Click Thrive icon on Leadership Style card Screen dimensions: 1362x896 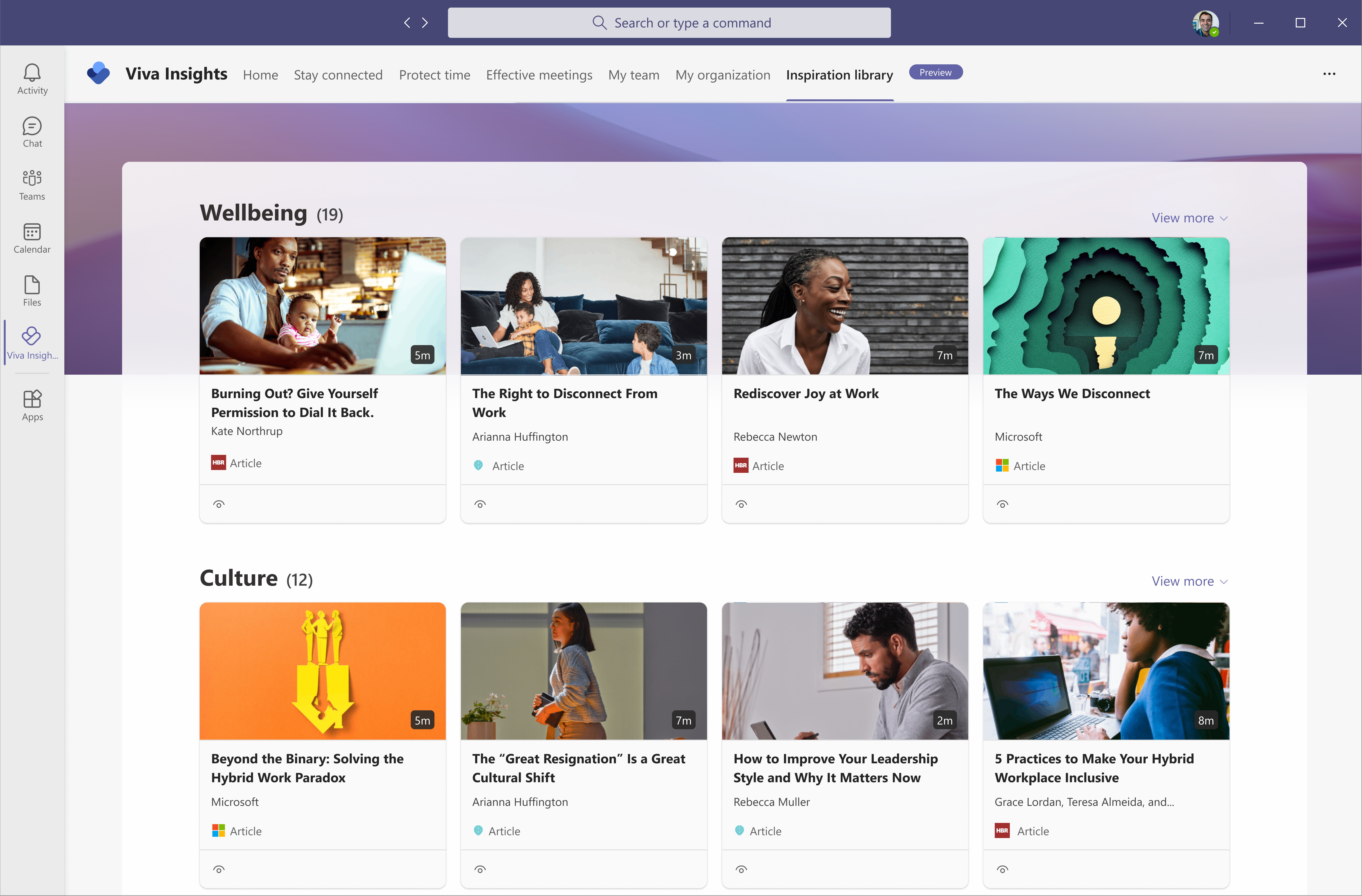(x=739, y=830)
